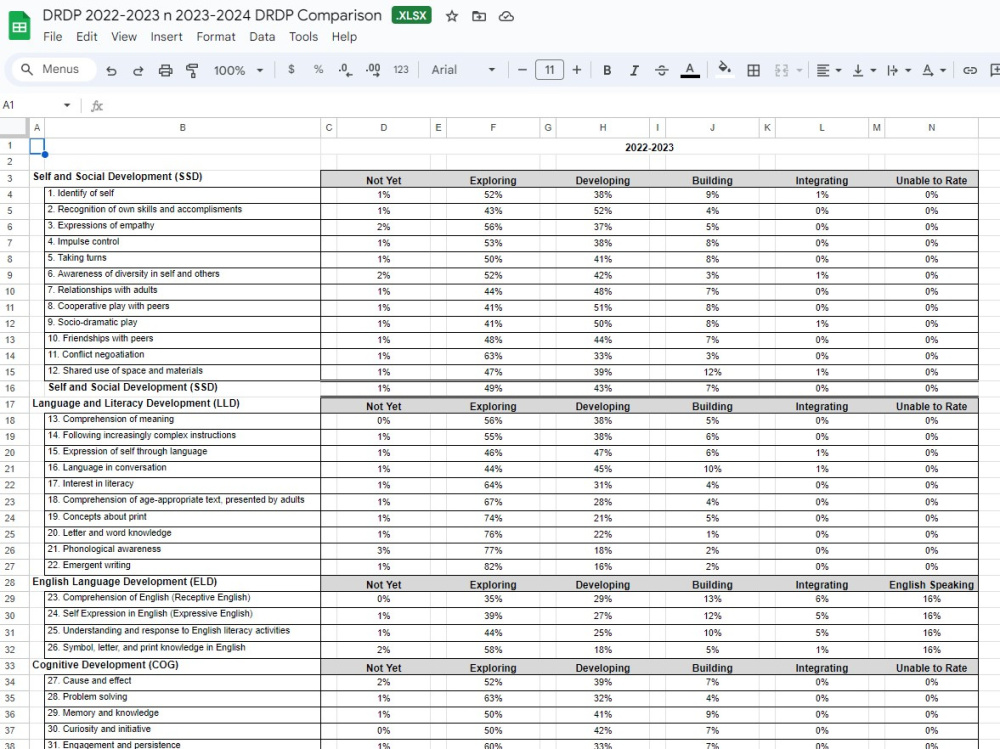Click the Print icon

point(165,70)
